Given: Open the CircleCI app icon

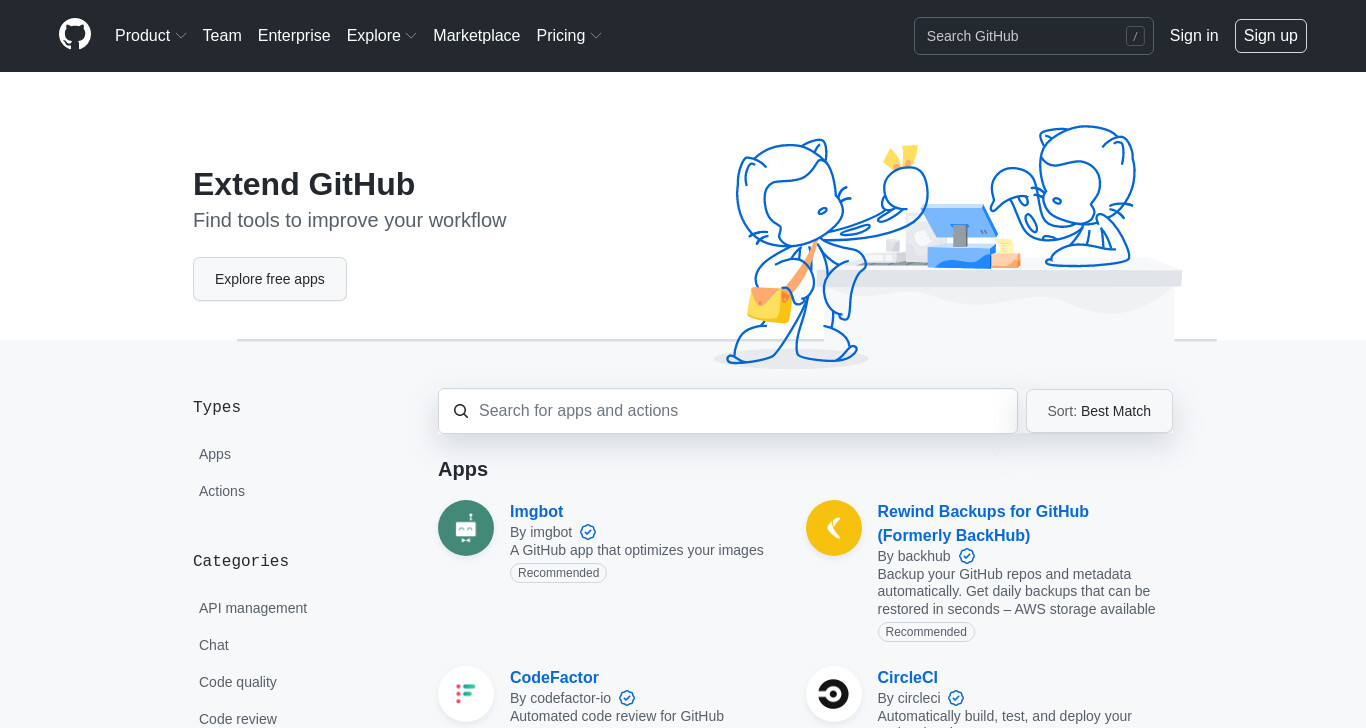Looking at the screenshot, I should coord(834,694).
